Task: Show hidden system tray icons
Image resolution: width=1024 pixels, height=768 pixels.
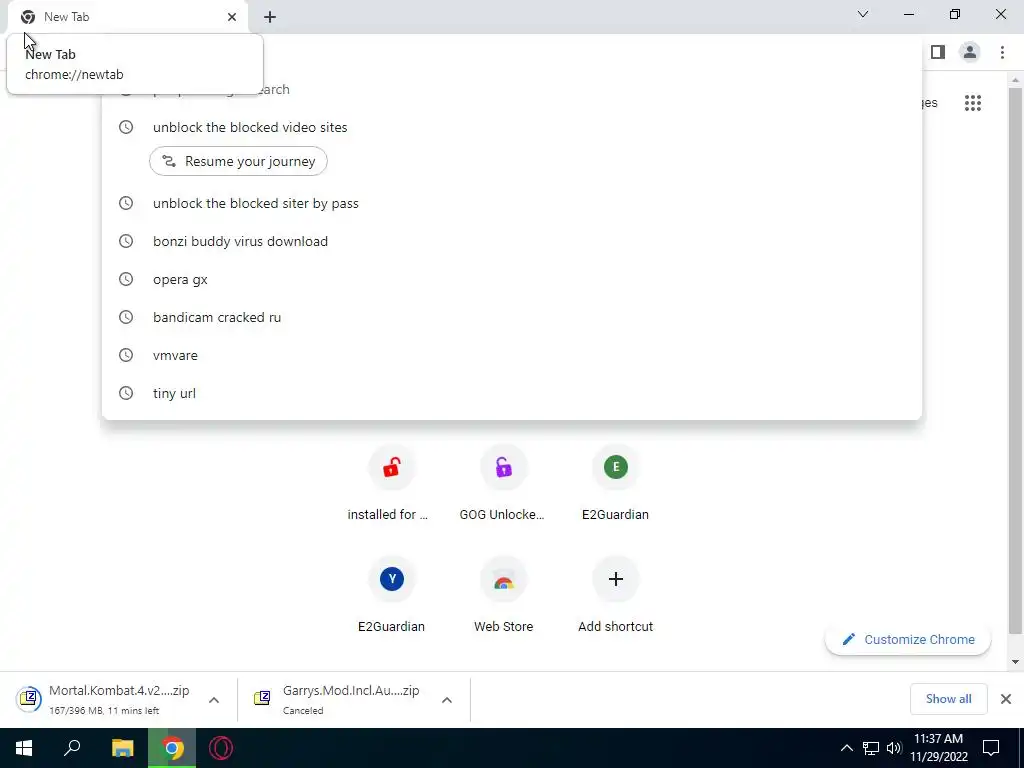Action: (846, 748)
